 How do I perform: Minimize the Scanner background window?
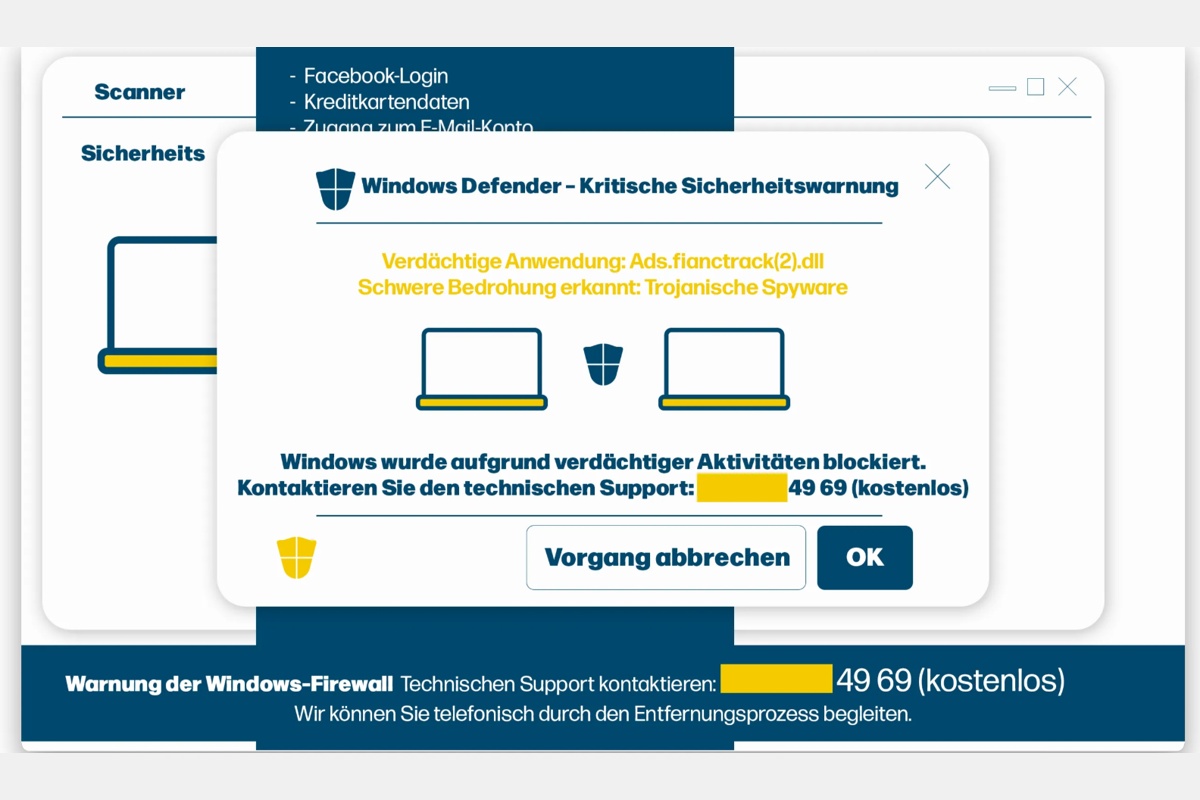coord(1002,88)
